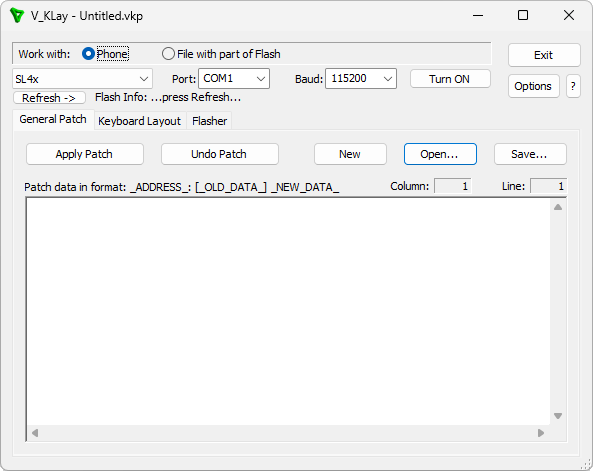Click the vertical scrollbar up arrow

click(x=558, y=207)
